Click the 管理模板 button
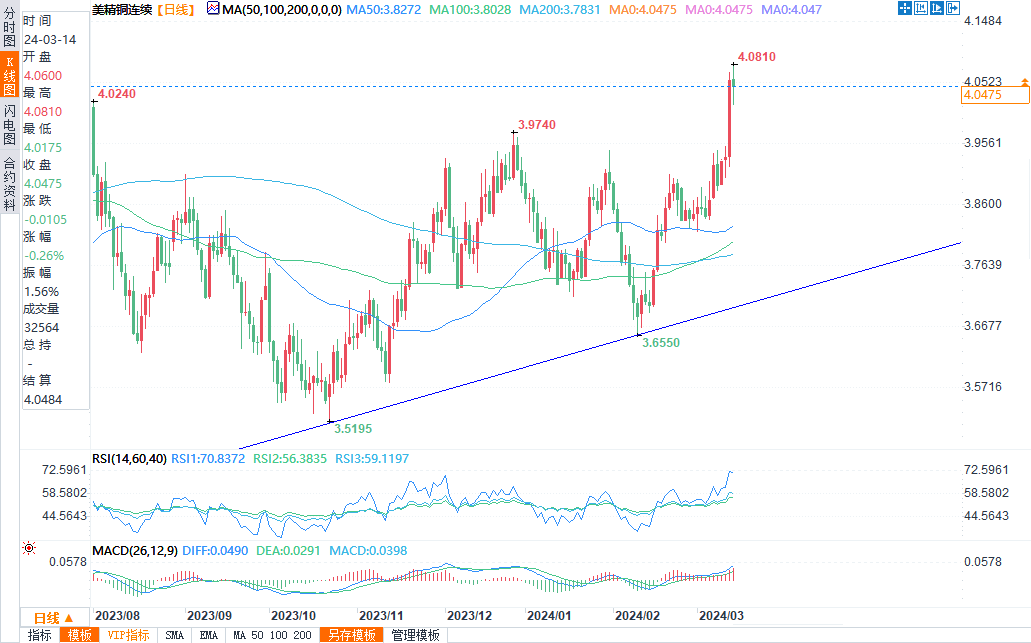Image resolution: width=1031 pixels, height=643 pixels. [x=416, y=635]
